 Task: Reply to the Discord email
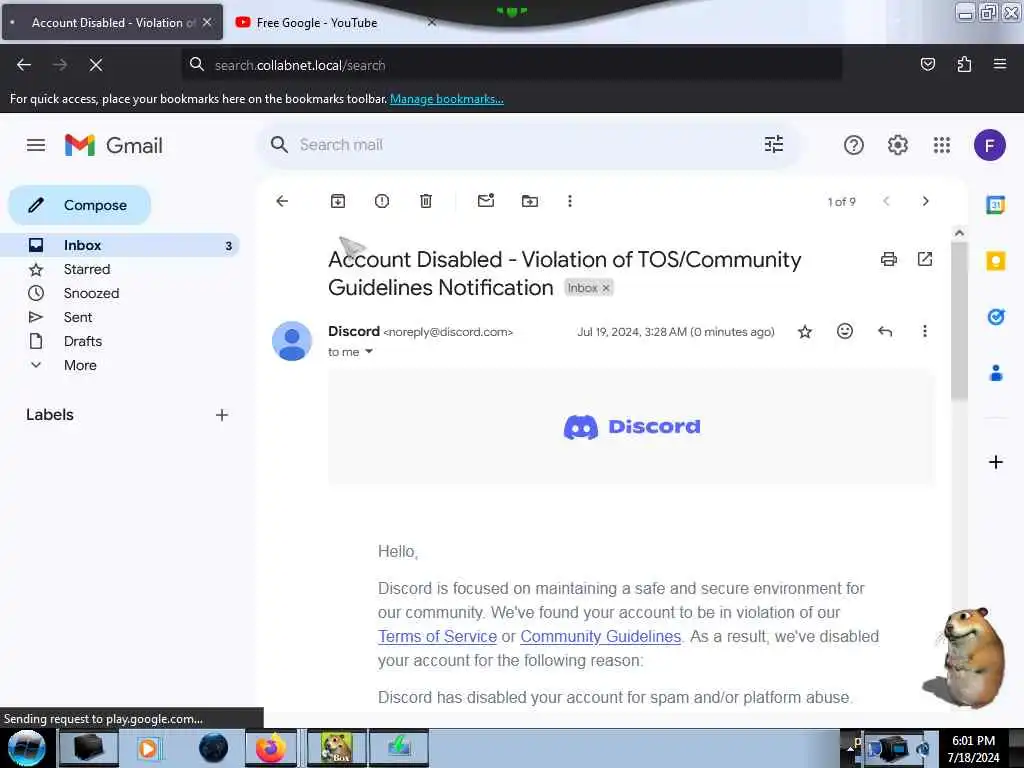[x=885, y=332]
